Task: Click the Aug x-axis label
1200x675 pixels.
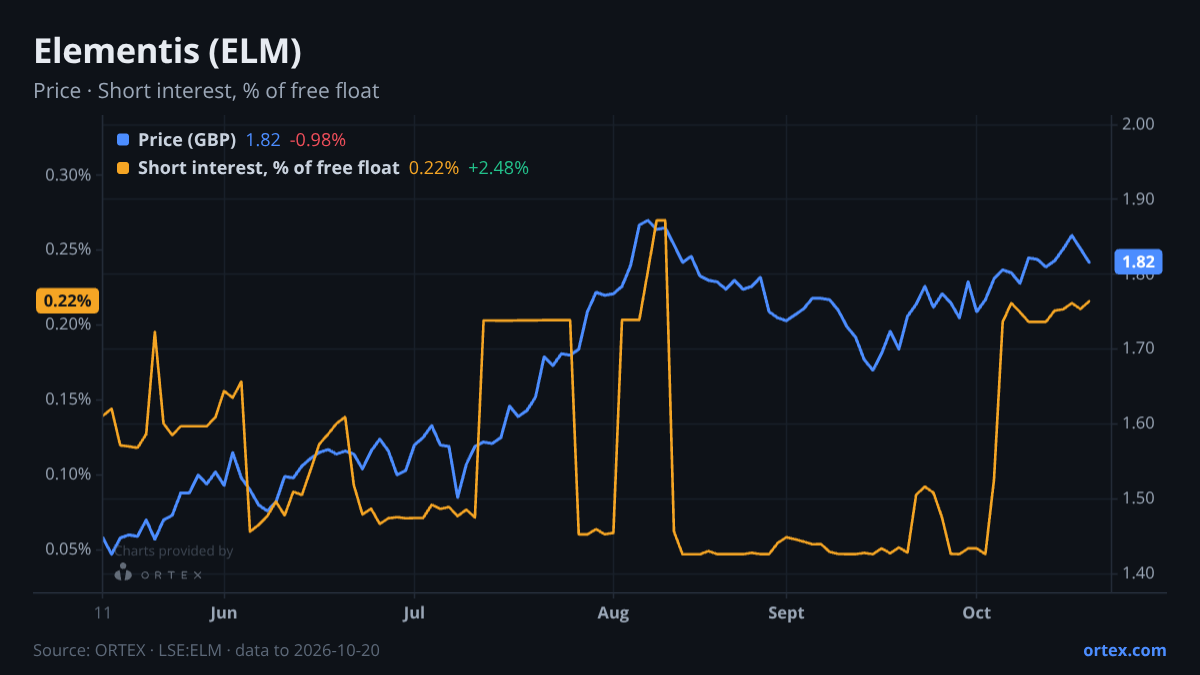Action: [x=613, y=613]
